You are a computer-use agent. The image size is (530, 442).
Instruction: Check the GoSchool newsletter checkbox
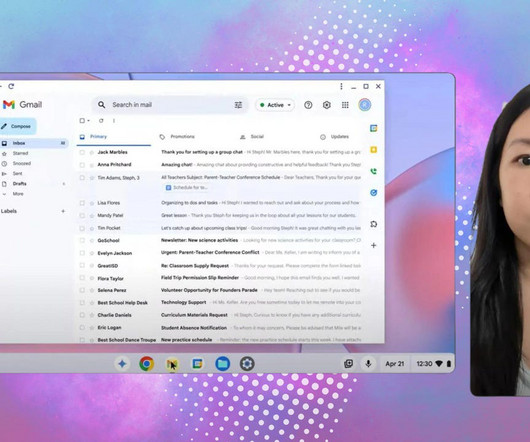(82, 241)
